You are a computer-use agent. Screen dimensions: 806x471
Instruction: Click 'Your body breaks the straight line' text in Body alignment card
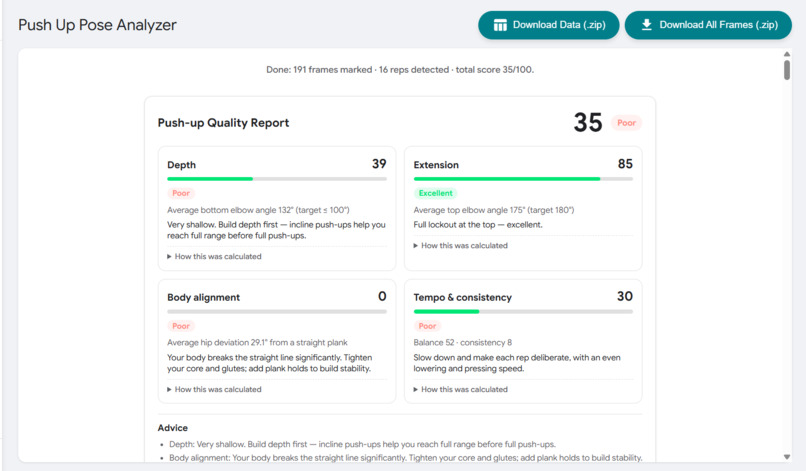(x=269, y=363)
